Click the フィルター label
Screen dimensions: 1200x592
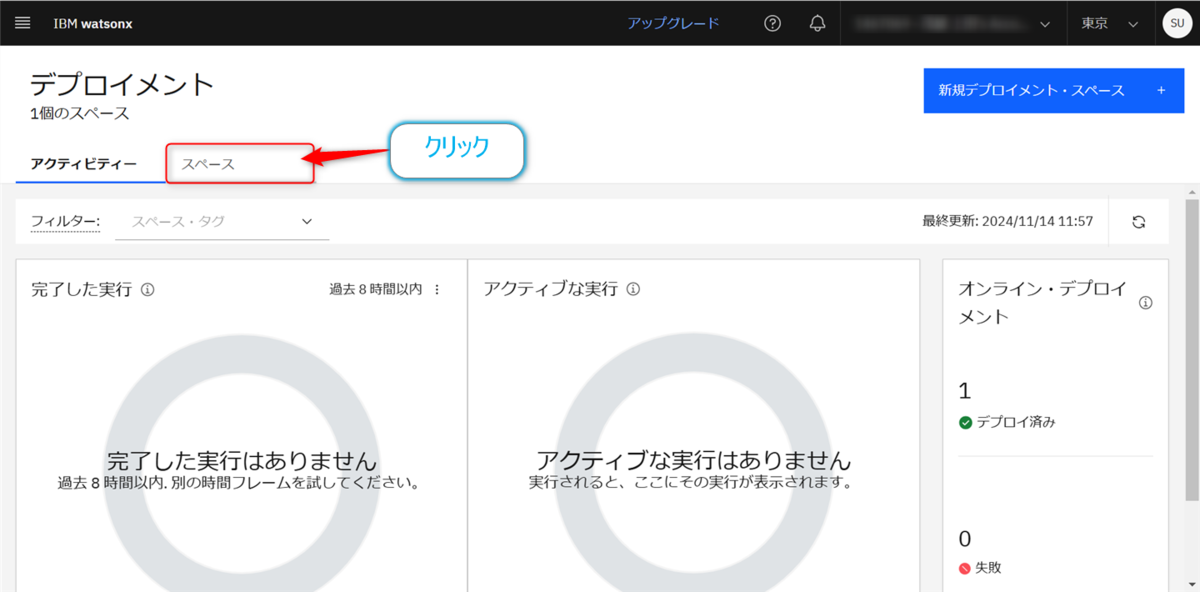click(x=65, y=221)
